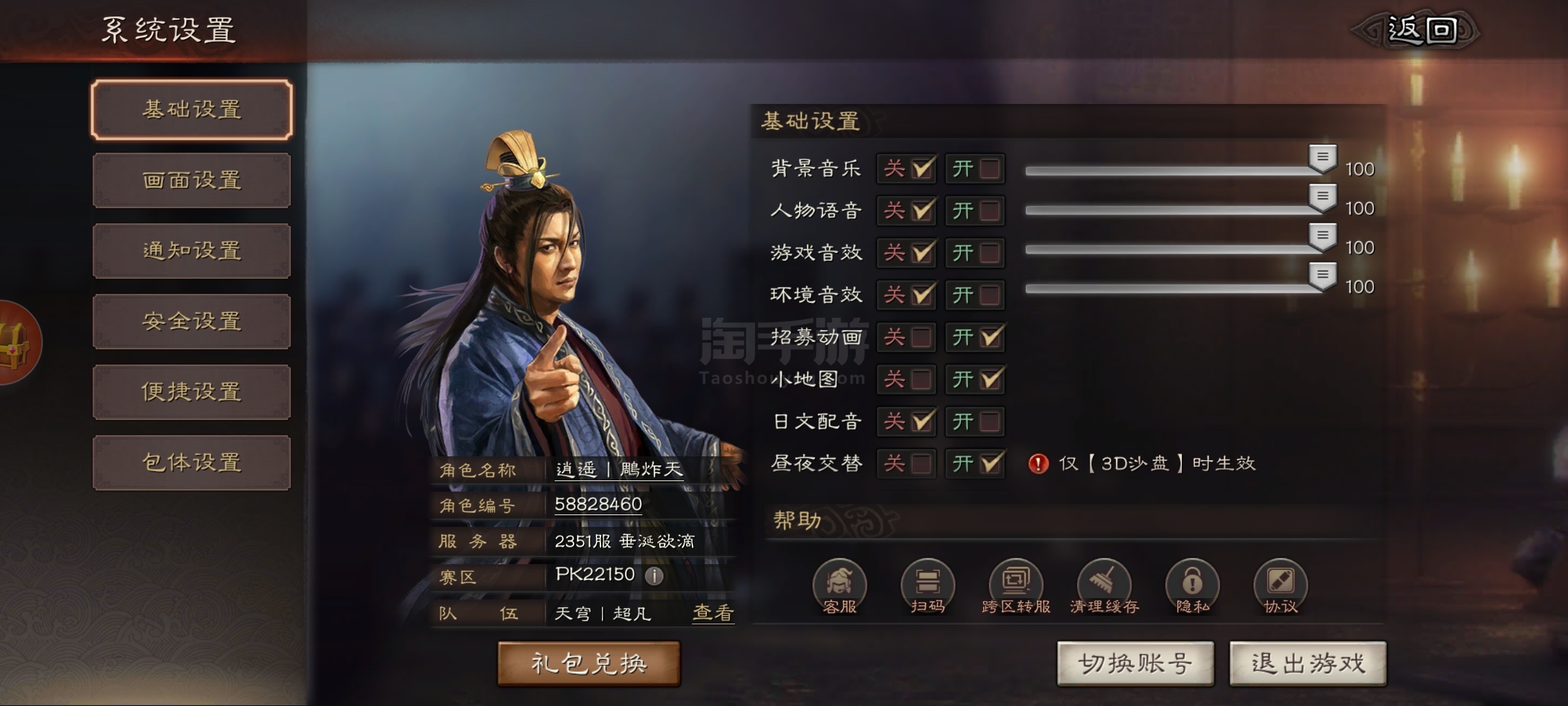Click the 清理缓存 clear cache icon
Image resolution: width=1568 pixels, height=706 pixels.
pyautogui.click(x=1104, y=586)
